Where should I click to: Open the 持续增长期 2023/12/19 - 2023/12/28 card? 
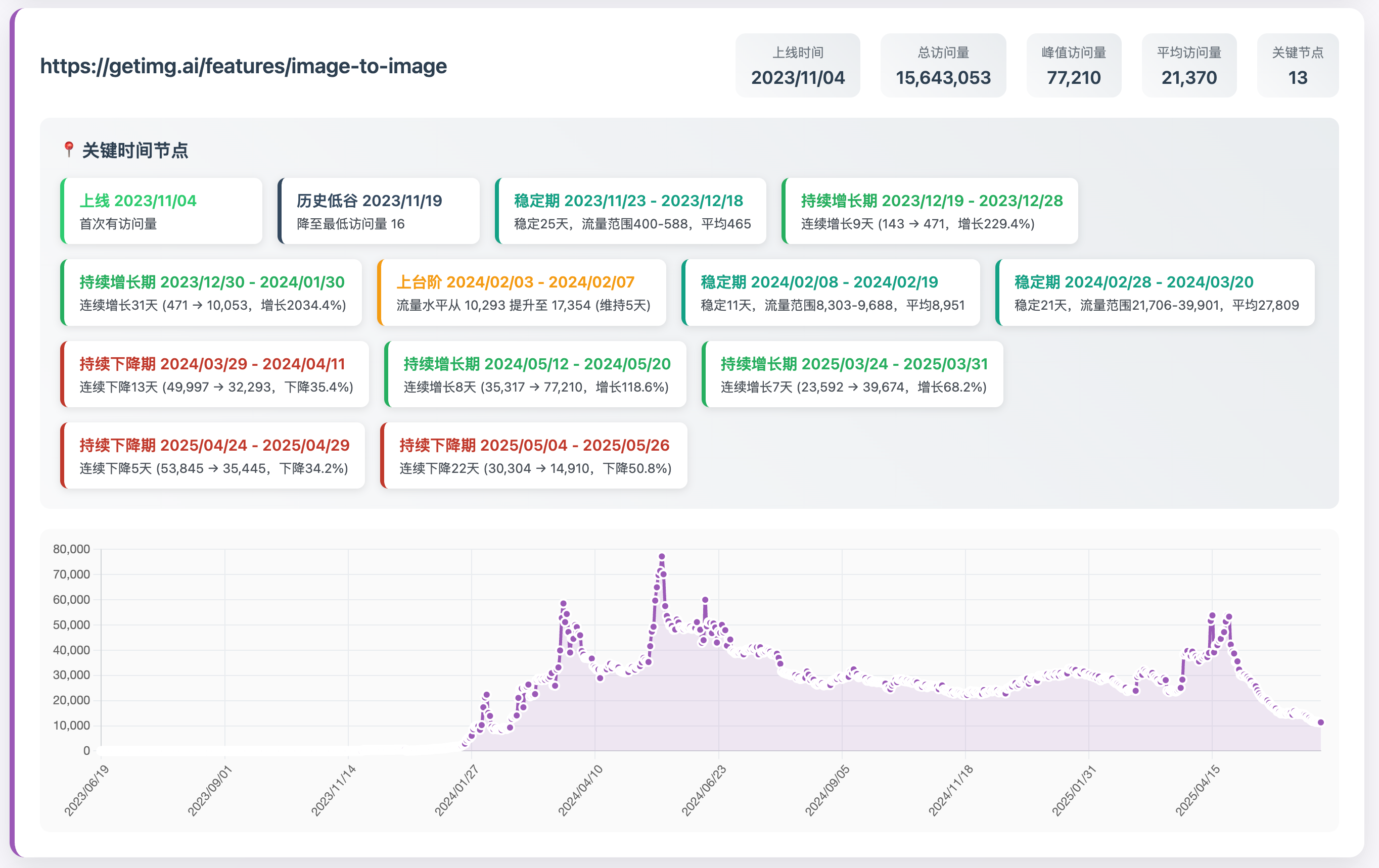pyautogui.click(x=930, y=211)
